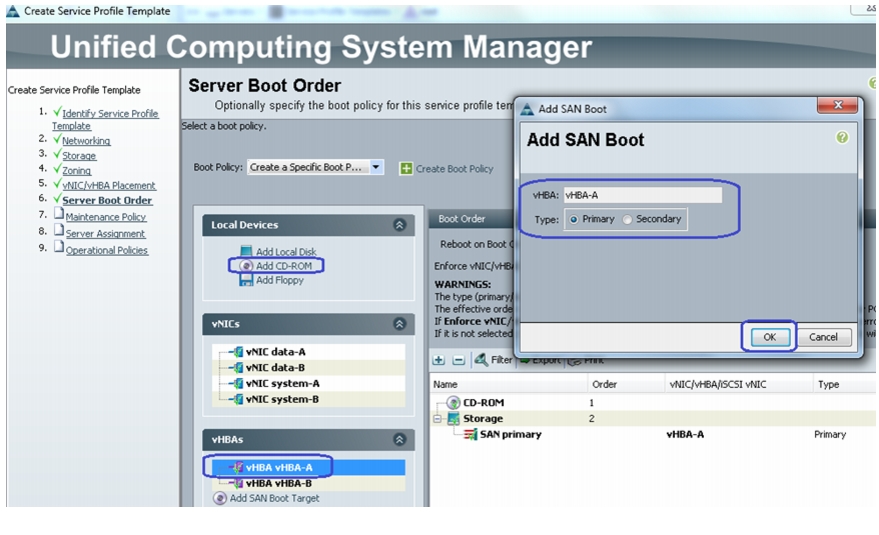
Task: Go to Server Assignment step
Action: pyautogui.click(x=105, y=233)
